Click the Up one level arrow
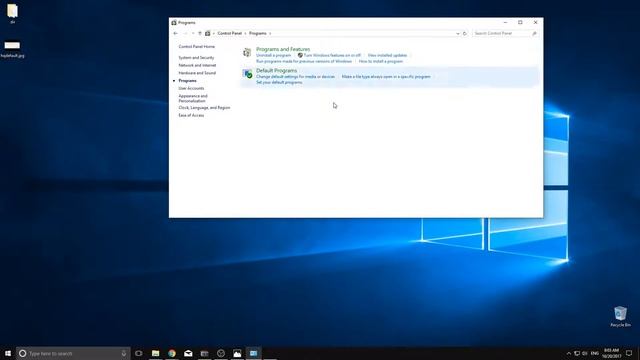Viewport: 640px width, 360px height. pos(200,33)
